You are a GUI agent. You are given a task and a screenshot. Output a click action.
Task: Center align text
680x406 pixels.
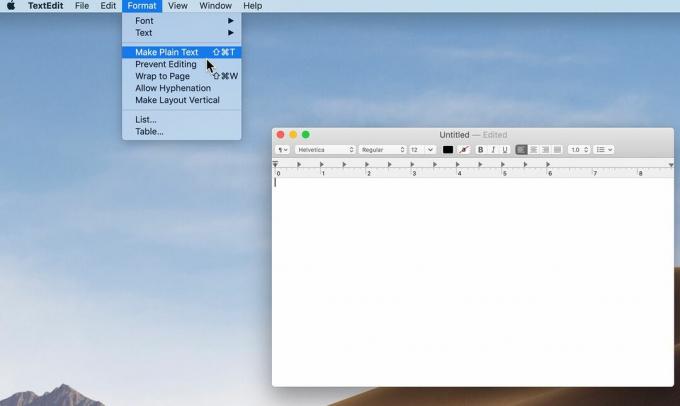(533, 150)
